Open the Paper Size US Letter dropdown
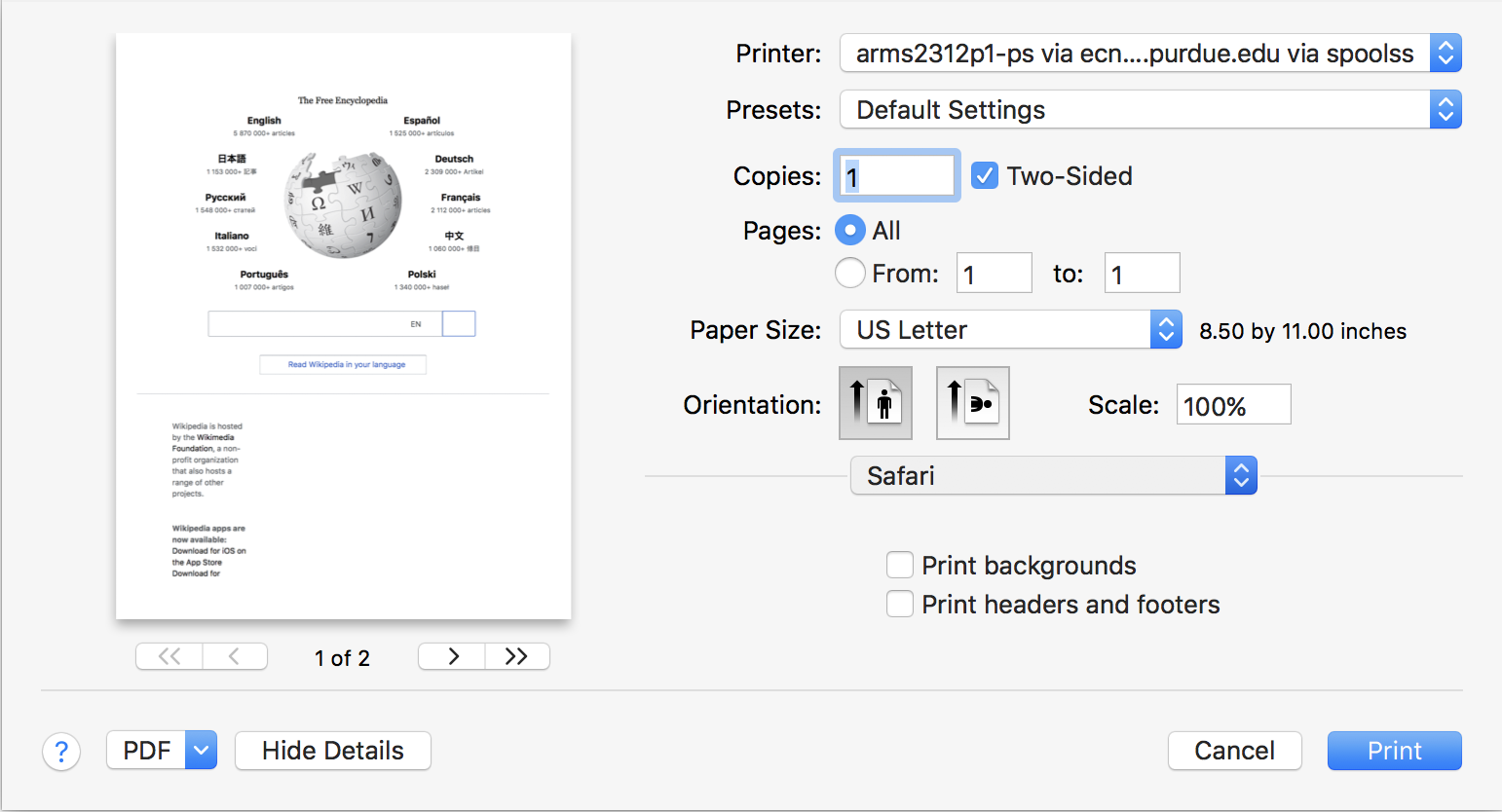The width and height of the screenshot is (1502, 812). pos(1010,330)
